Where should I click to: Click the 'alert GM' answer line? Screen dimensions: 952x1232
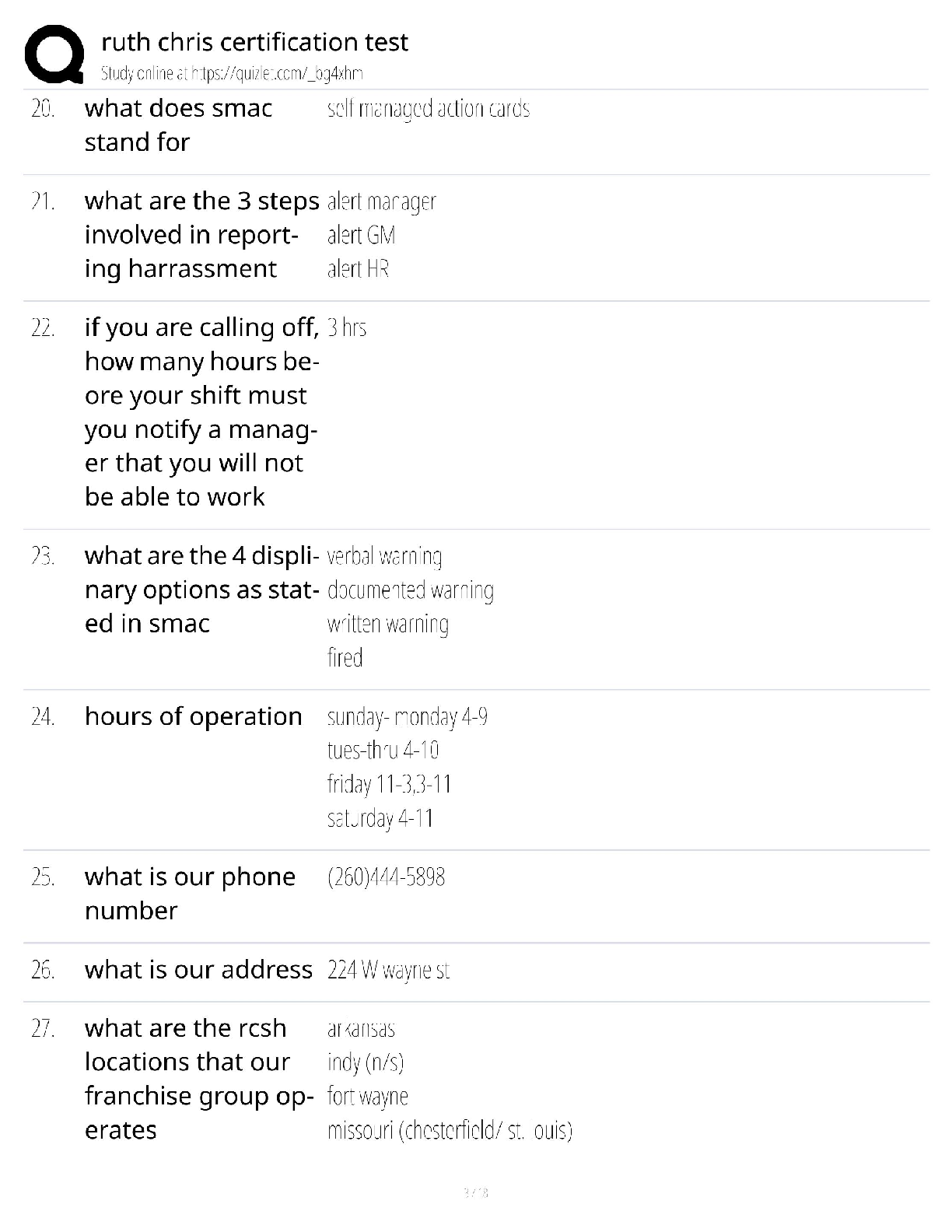pos(361,235)
